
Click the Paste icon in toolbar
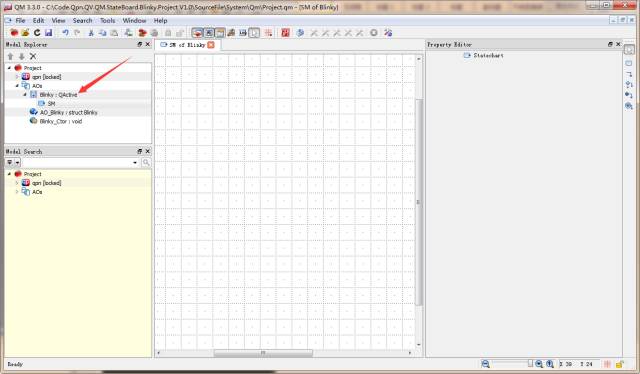point(114,33)
